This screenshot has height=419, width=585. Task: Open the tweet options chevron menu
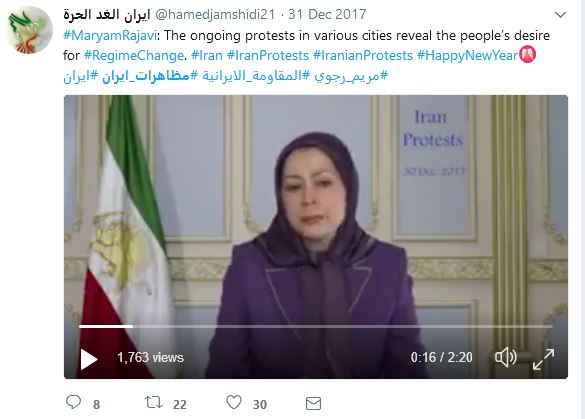[560, 15]
